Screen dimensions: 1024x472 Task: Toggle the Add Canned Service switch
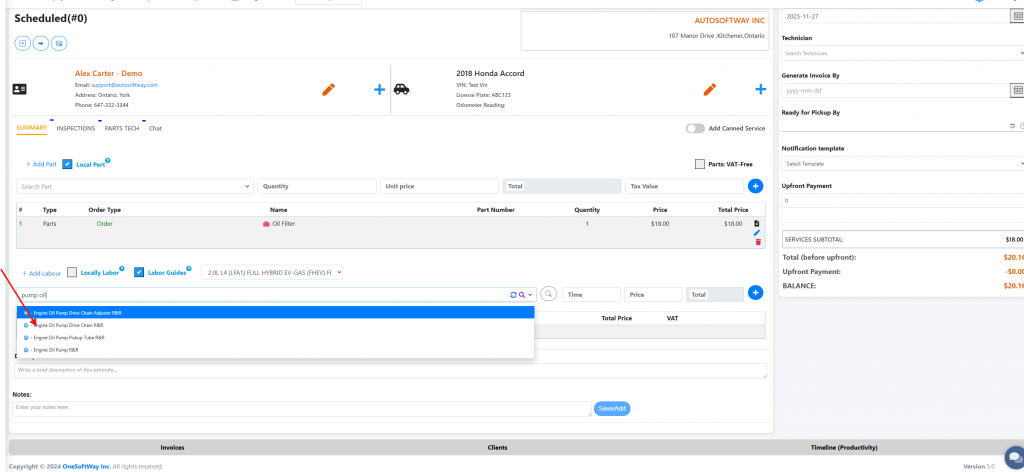[694, 128]
